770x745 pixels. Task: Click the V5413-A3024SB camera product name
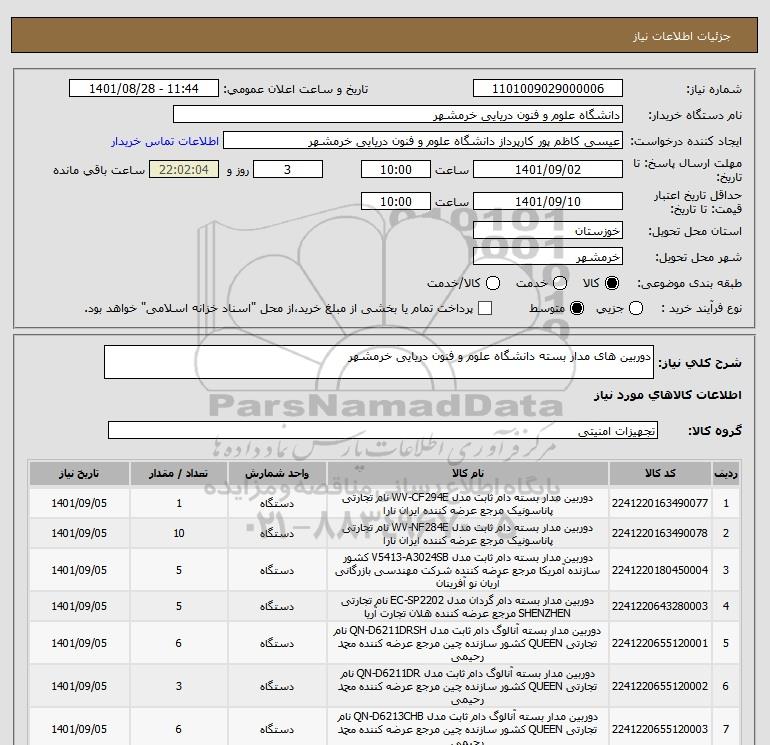[468, 570]
